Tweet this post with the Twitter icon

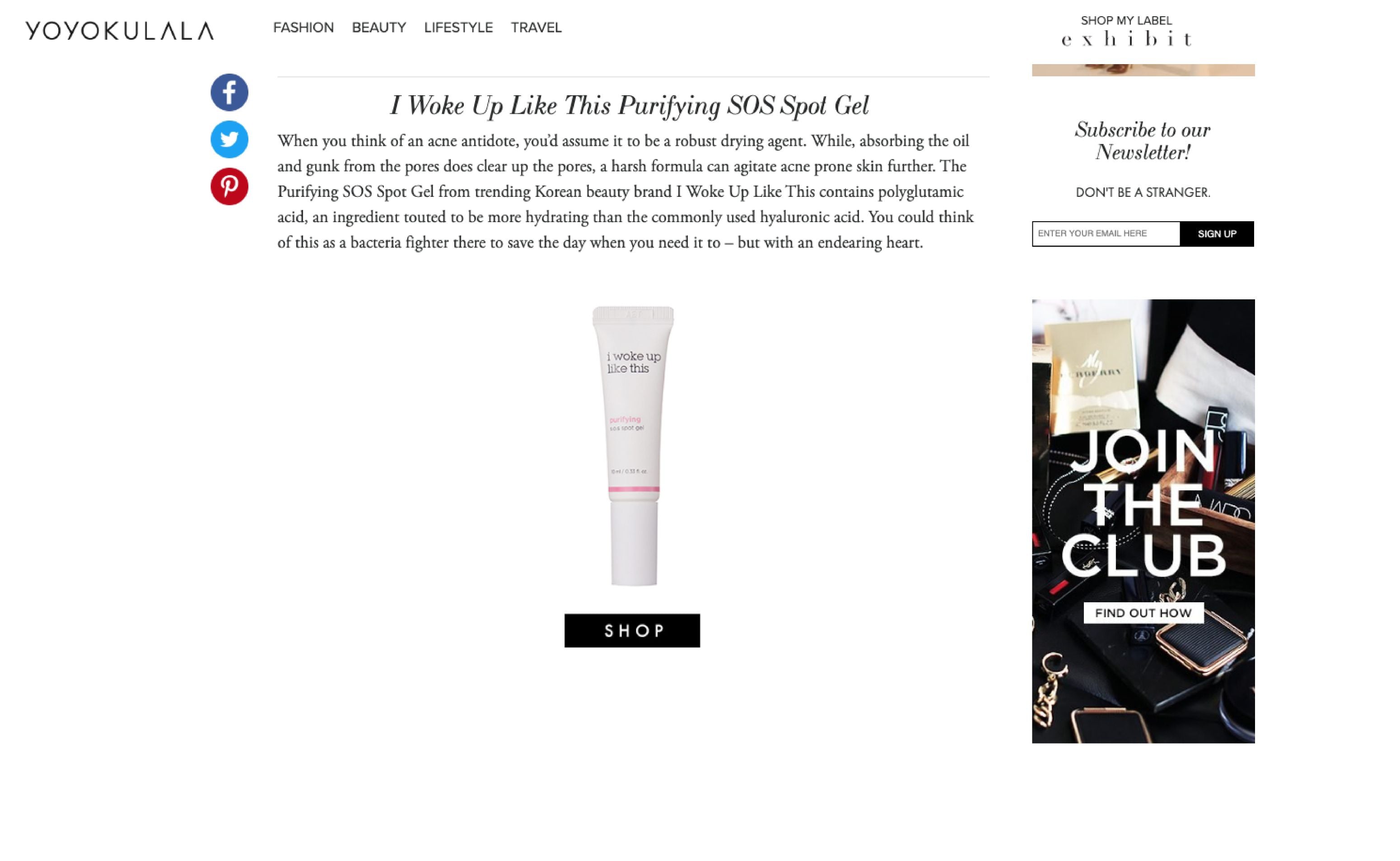pyautogui.click(x=229, y=140)
